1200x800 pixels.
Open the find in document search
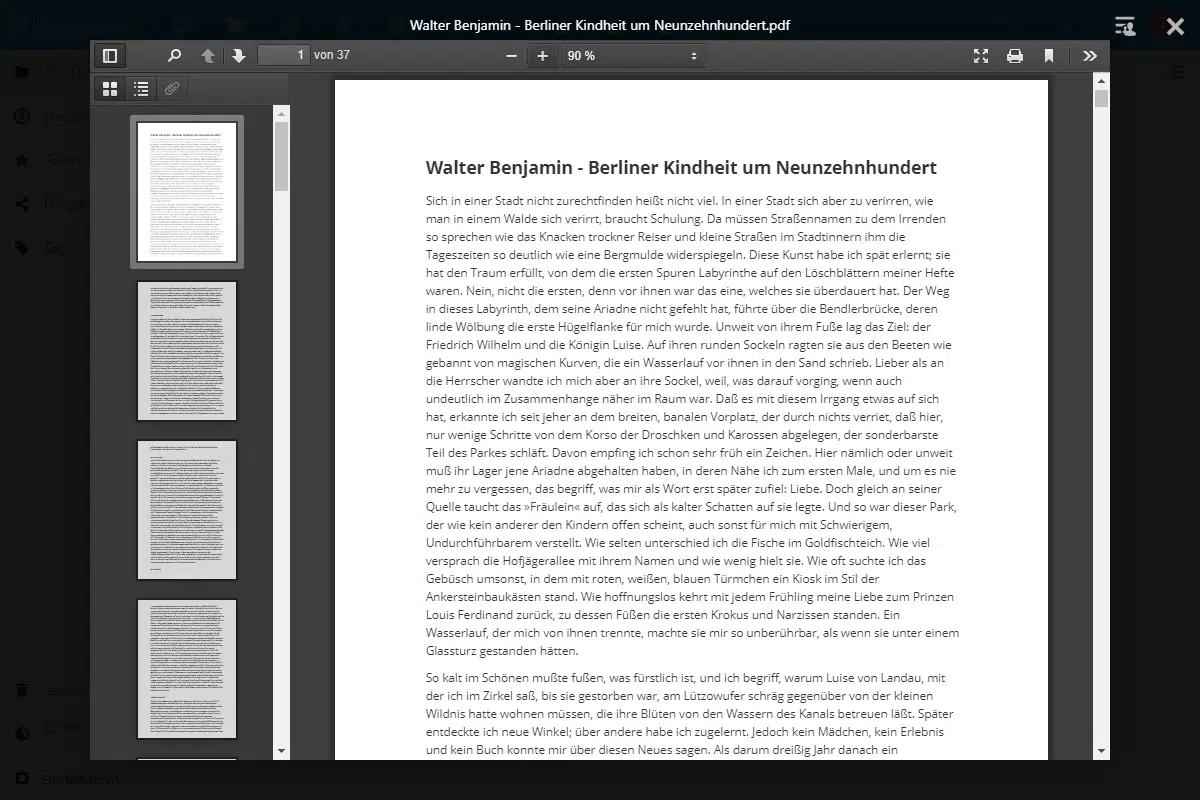pos(174,56)
